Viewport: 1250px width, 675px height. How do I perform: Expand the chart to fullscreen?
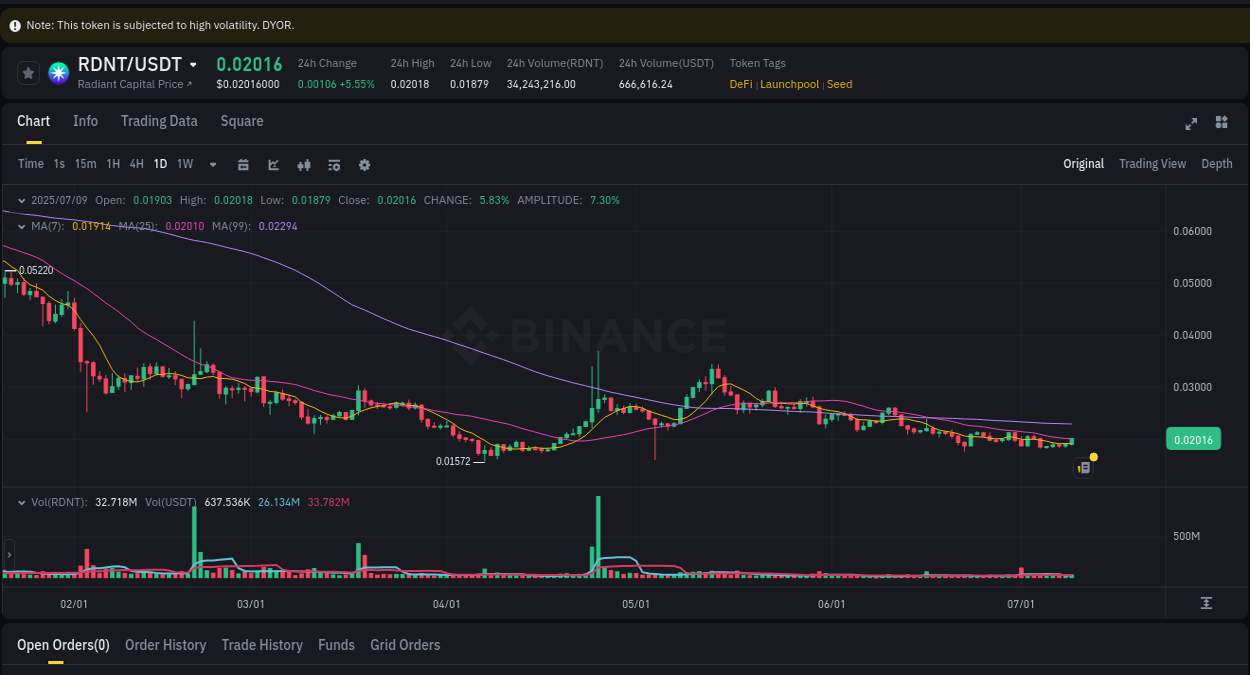1191,123
